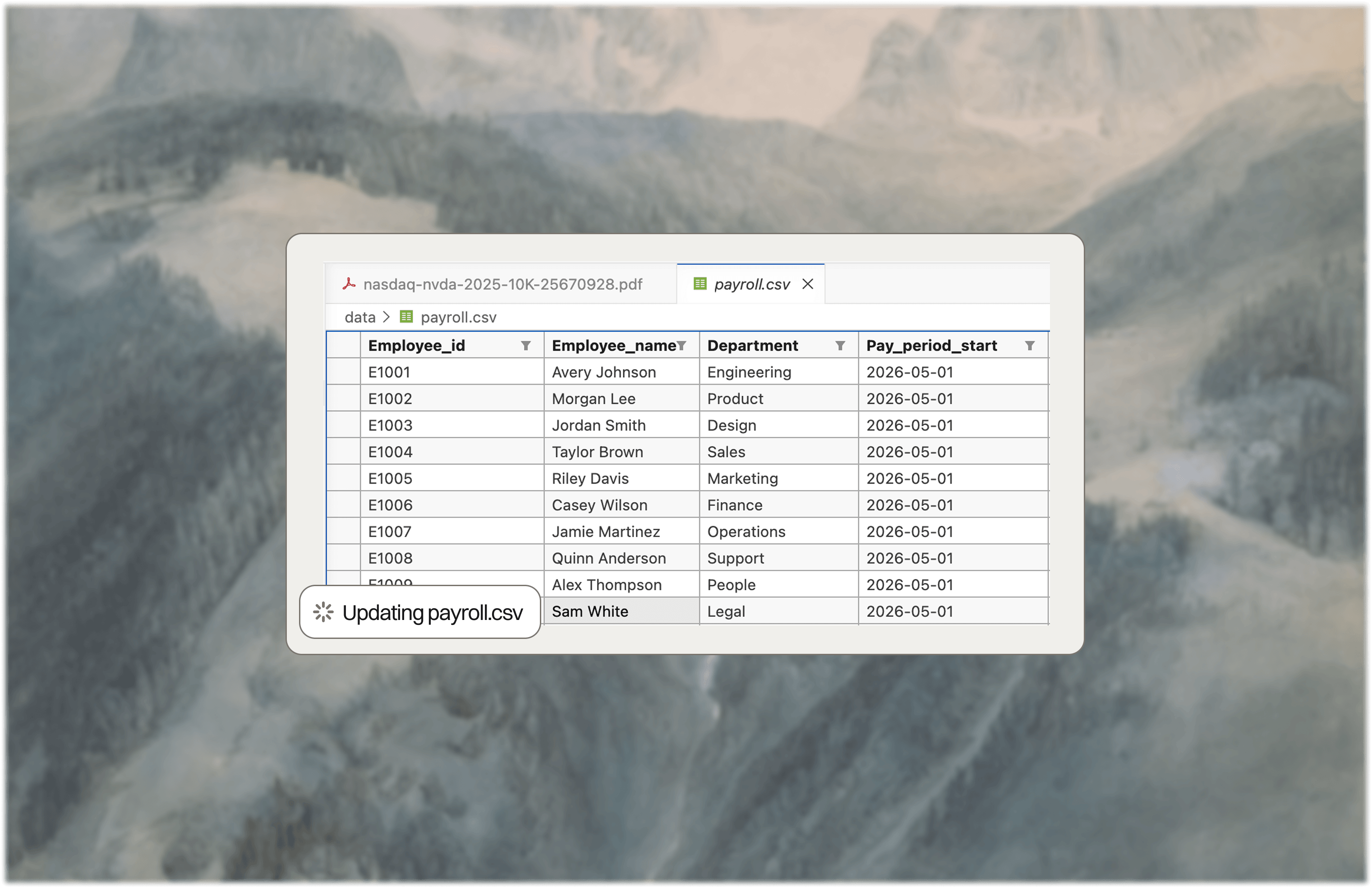This screenshot has width=1372, height=888.
Task: Click cell E1001
Action: (x=452, y=372)
